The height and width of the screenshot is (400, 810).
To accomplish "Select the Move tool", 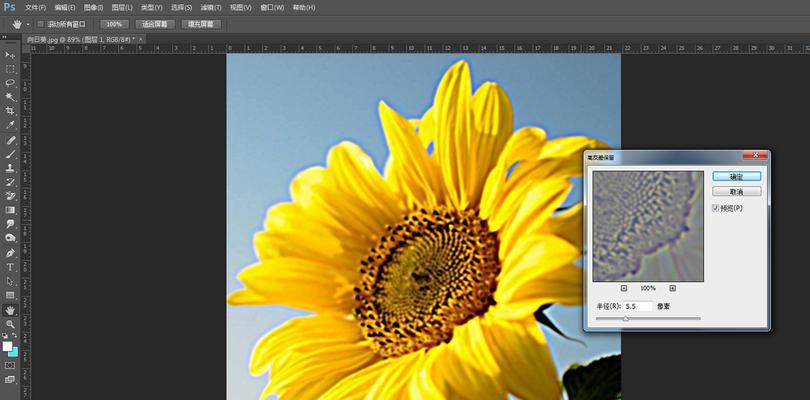I will click(10, 55).
